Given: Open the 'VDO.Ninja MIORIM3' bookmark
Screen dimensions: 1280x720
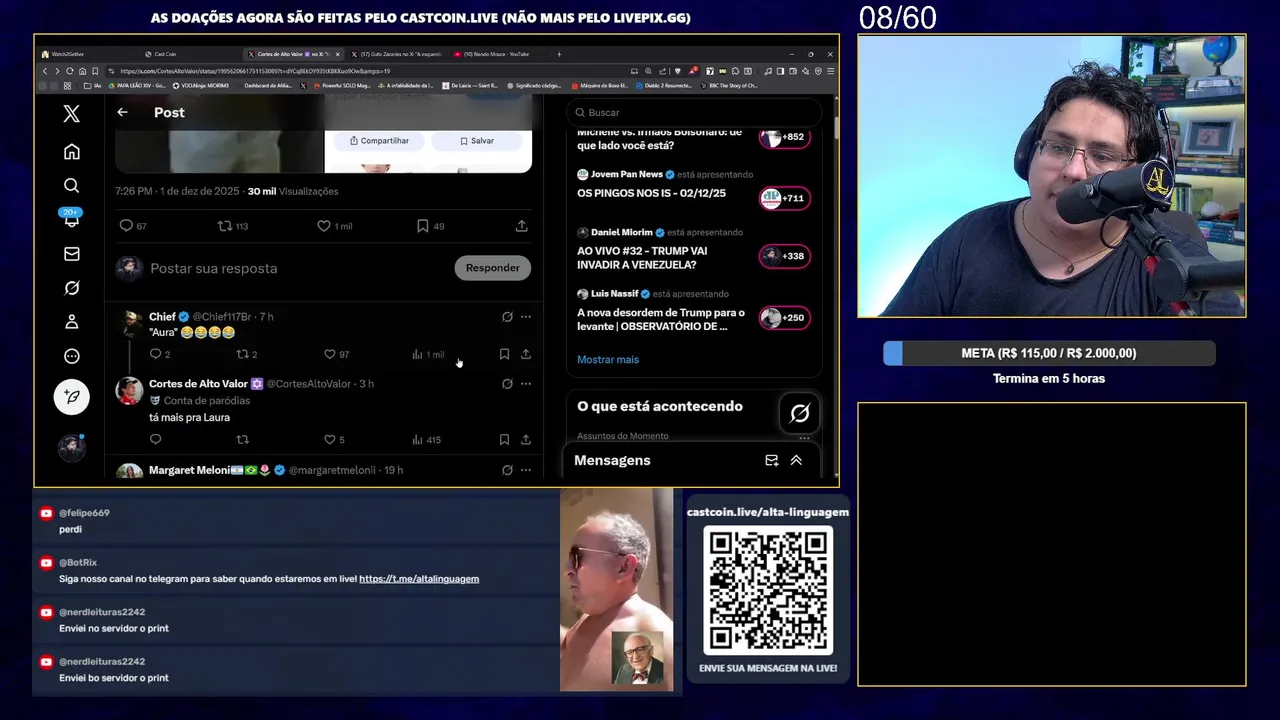Looking at the screenshot, I should [x=201, y=86].
